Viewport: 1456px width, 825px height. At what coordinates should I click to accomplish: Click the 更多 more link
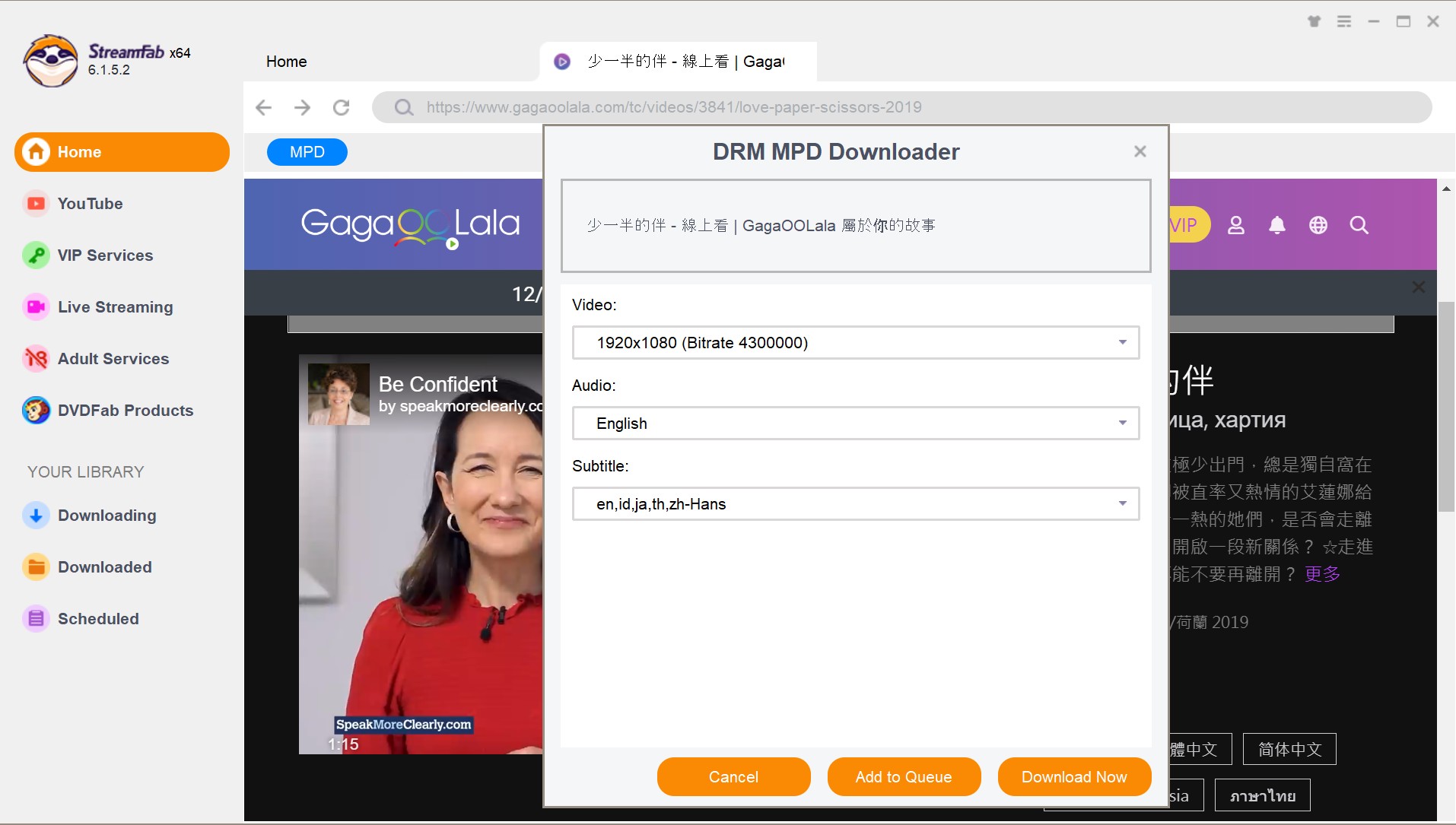pyautogui.click(x=1322, y=574)
